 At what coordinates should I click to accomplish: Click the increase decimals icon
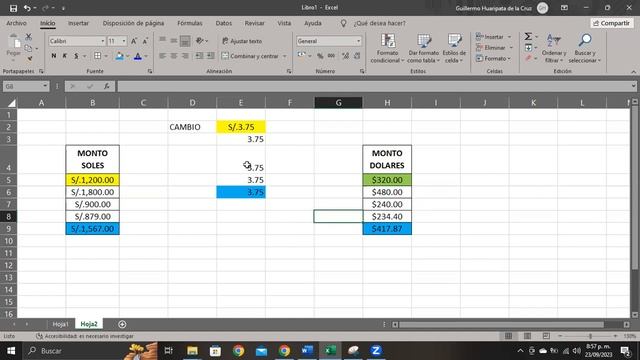[x=345, y=56]
